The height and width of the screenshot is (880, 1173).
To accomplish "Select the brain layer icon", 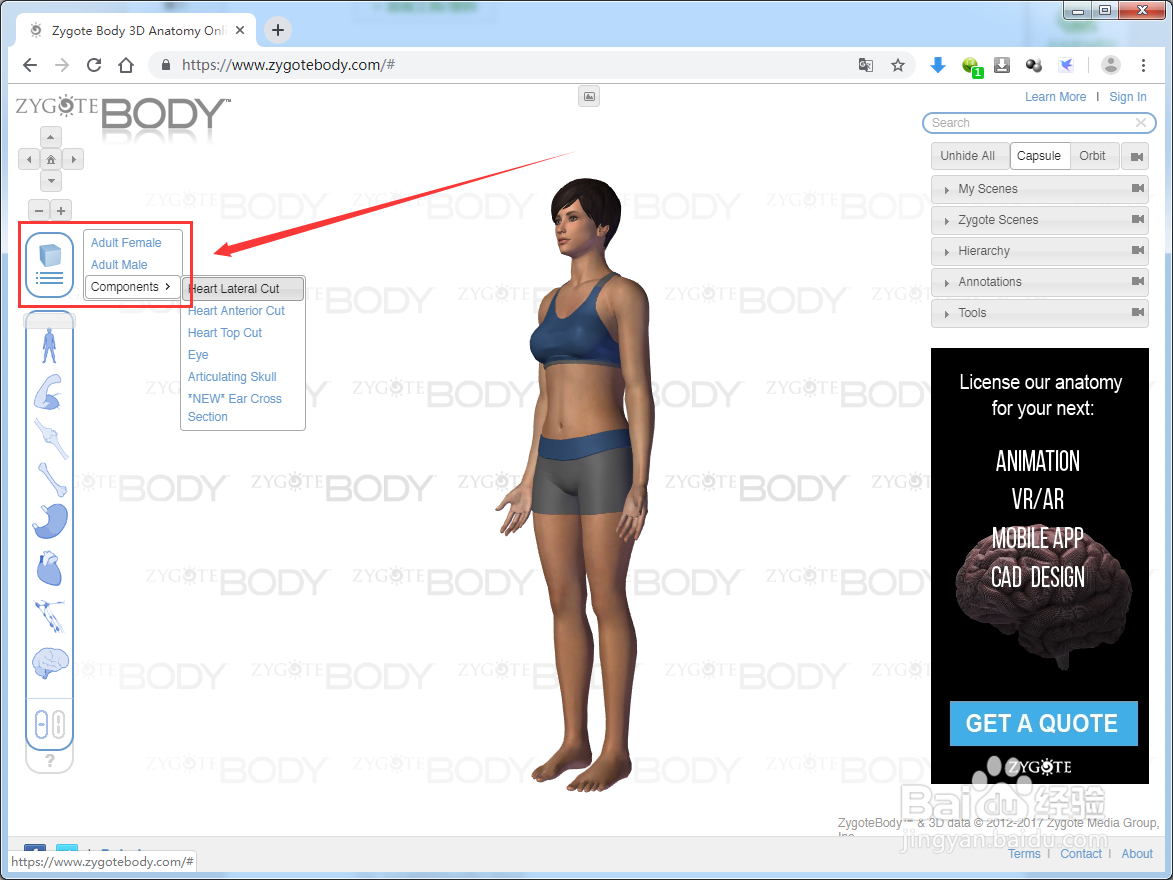I will pyautogui.click(x=50, y=662).
